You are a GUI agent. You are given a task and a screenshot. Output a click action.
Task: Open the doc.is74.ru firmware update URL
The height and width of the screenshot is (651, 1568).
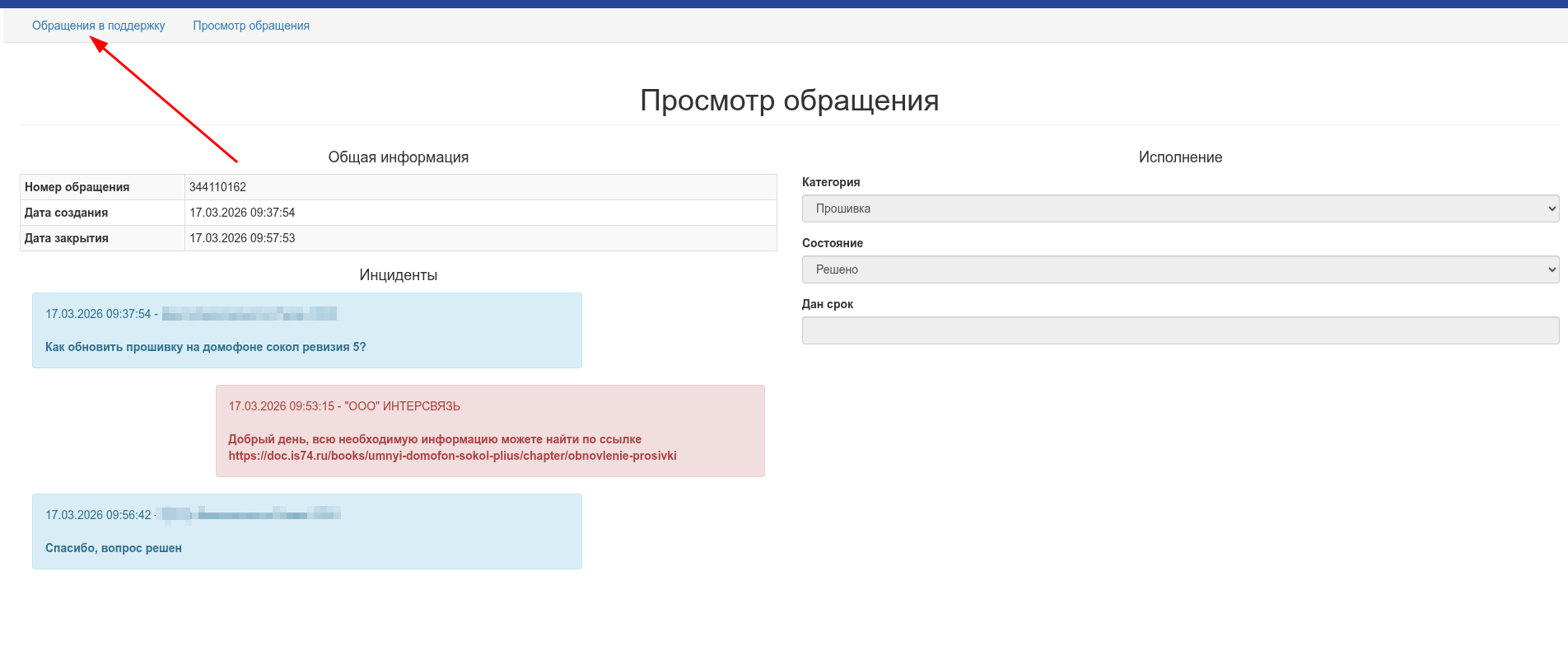(x=452, y=456)
